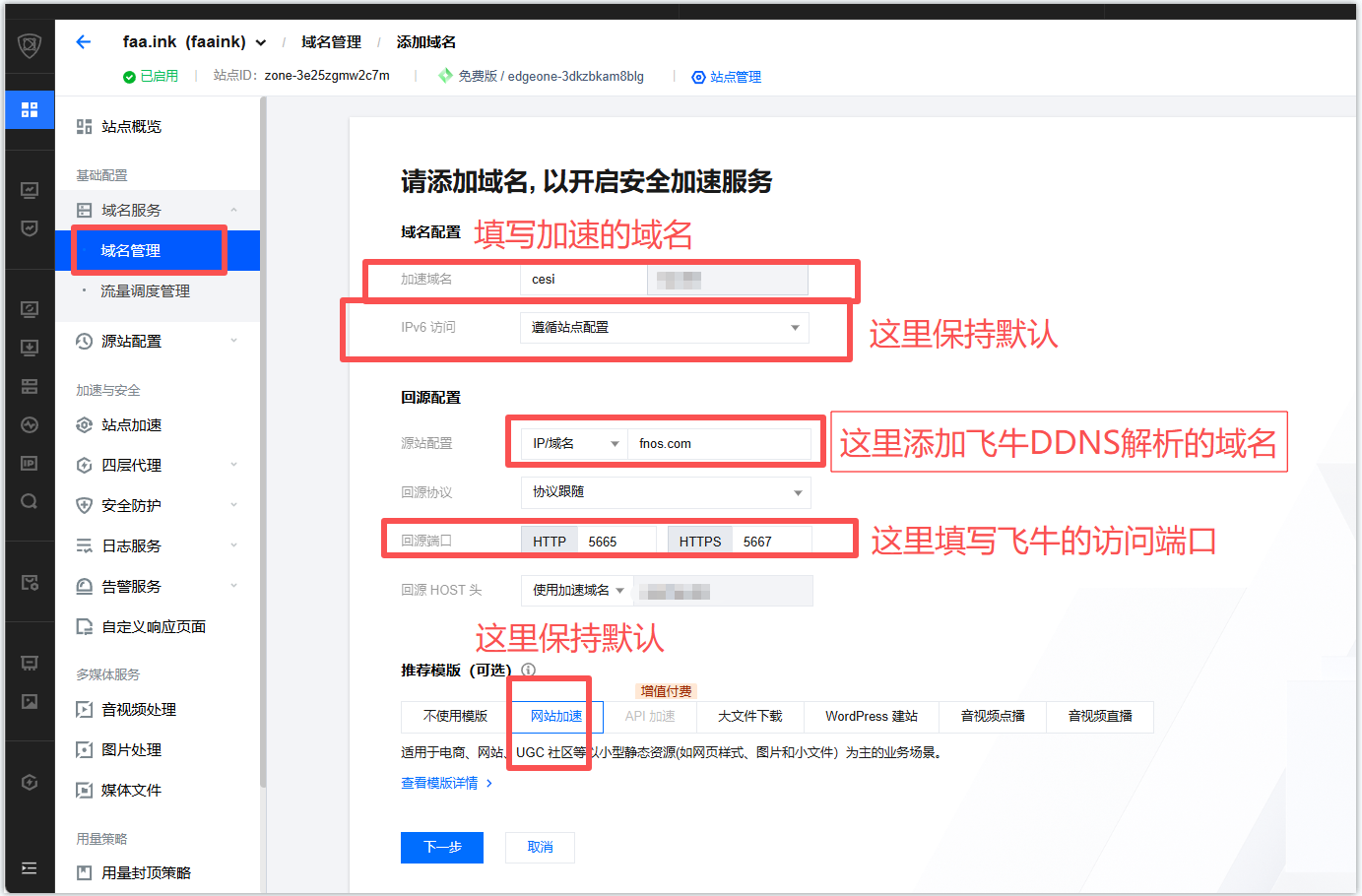Screen dimensions: 1362x896
Task: Open the envelope-with-gear icon in dark rail
Action: [x=30, y=582]
